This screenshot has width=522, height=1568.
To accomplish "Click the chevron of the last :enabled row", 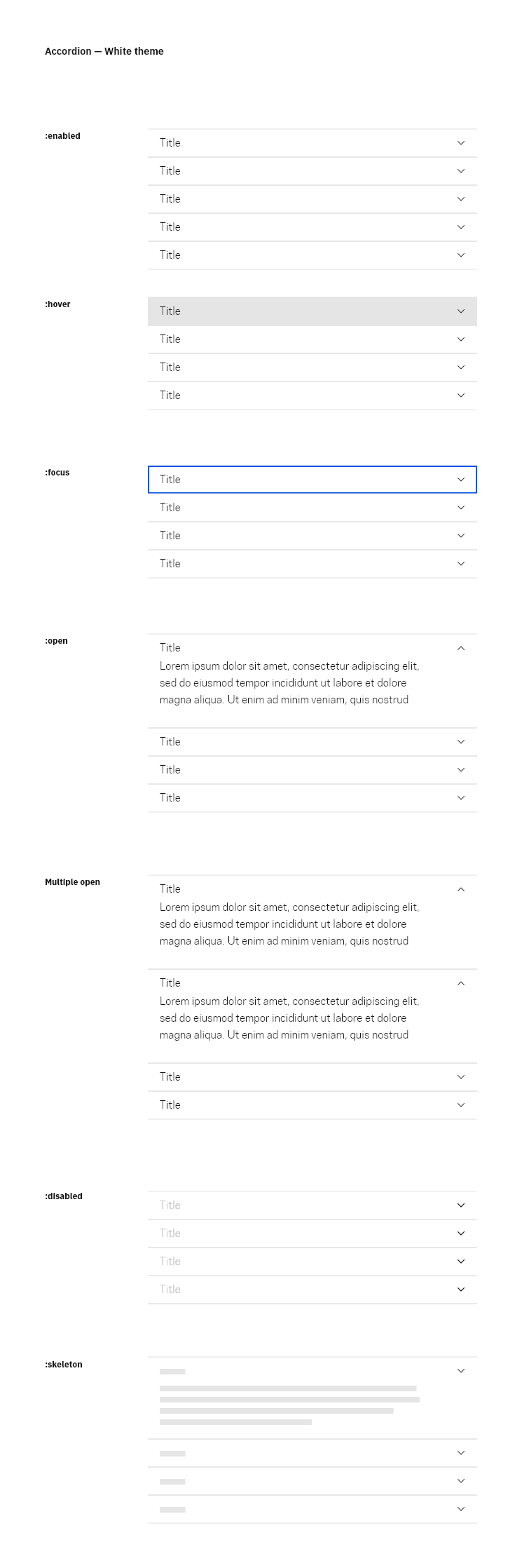I will (x=461, y=255).
